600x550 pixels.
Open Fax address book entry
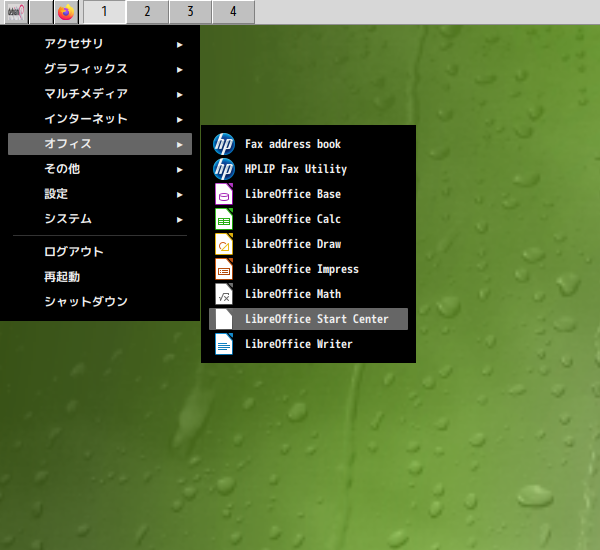[x=308, y=144]
